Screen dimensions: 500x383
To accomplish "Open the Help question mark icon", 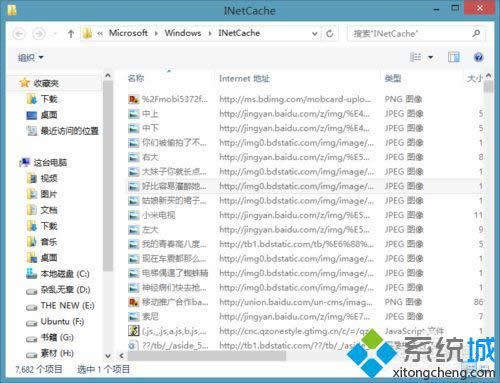I will [478, 57].
